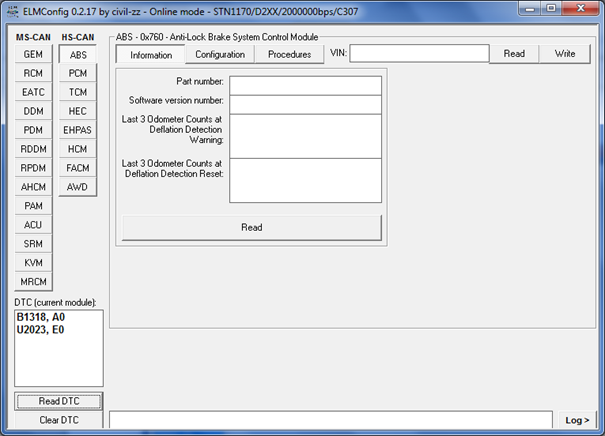This screenshot has width=605, height=436.
Task: Click the VIN input field
Action: (x=418, y=54)
